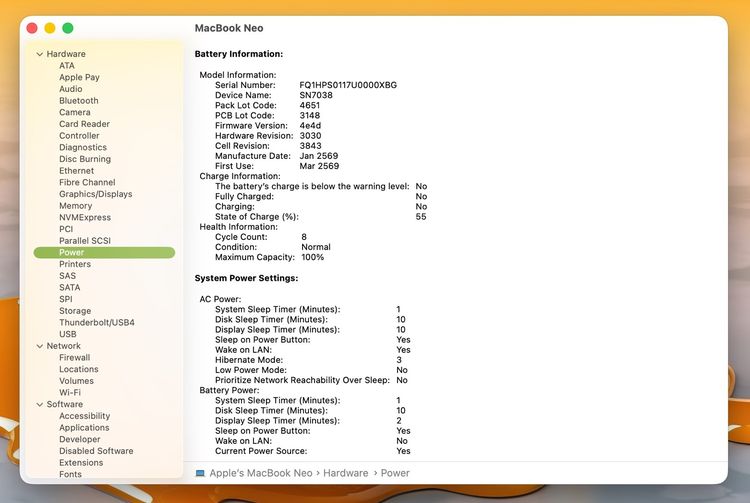
Task: Click serial number FQ1HPS0117U0000XBG
Action: (348, 85)
